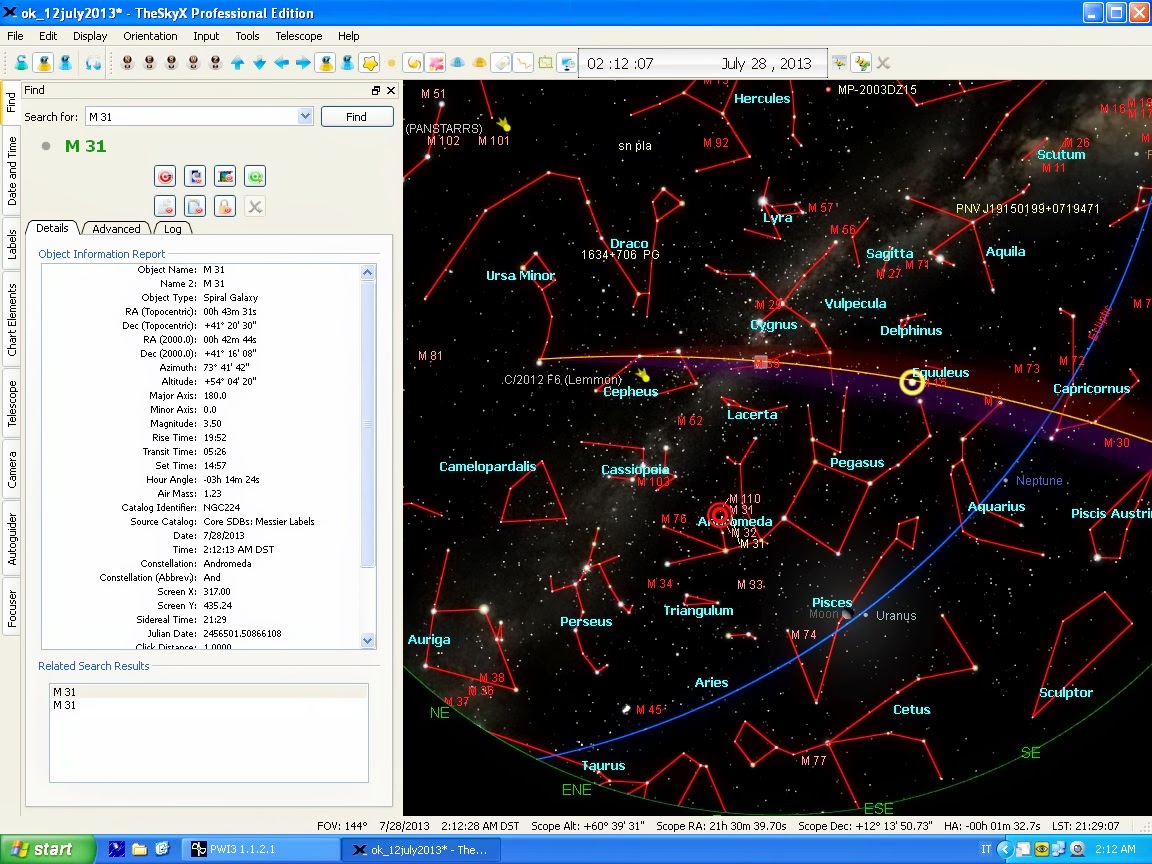Image resolution: width=1152 pixels, height=864 pixels.
Task: Click the first round compass button in toolbar
Action: click(128, 63)
